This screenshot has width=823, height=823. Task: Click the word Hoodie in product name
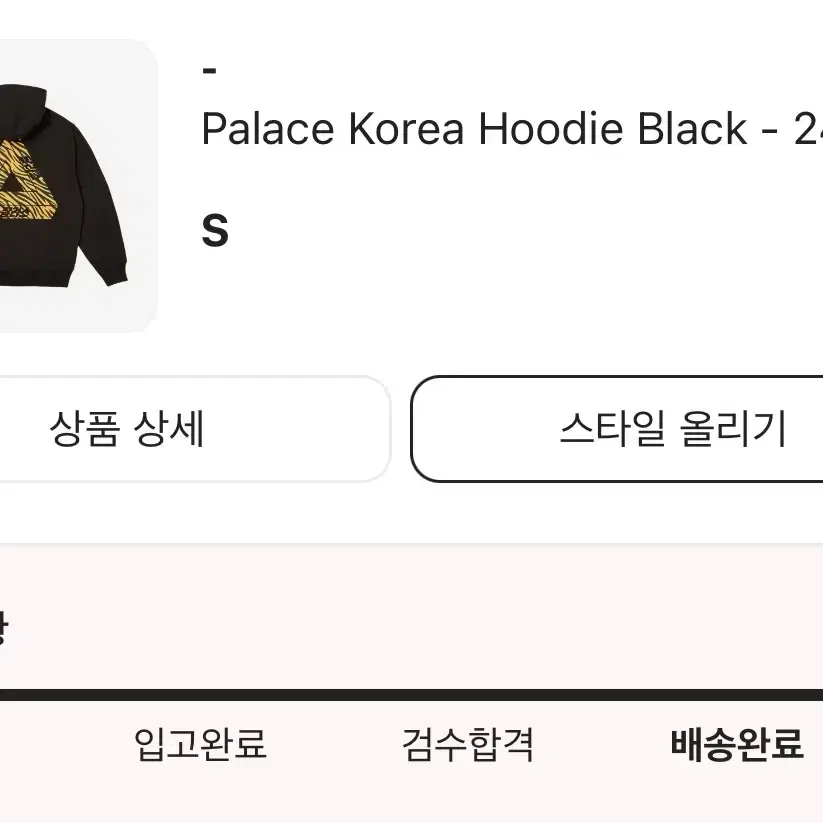pos(551,129)
